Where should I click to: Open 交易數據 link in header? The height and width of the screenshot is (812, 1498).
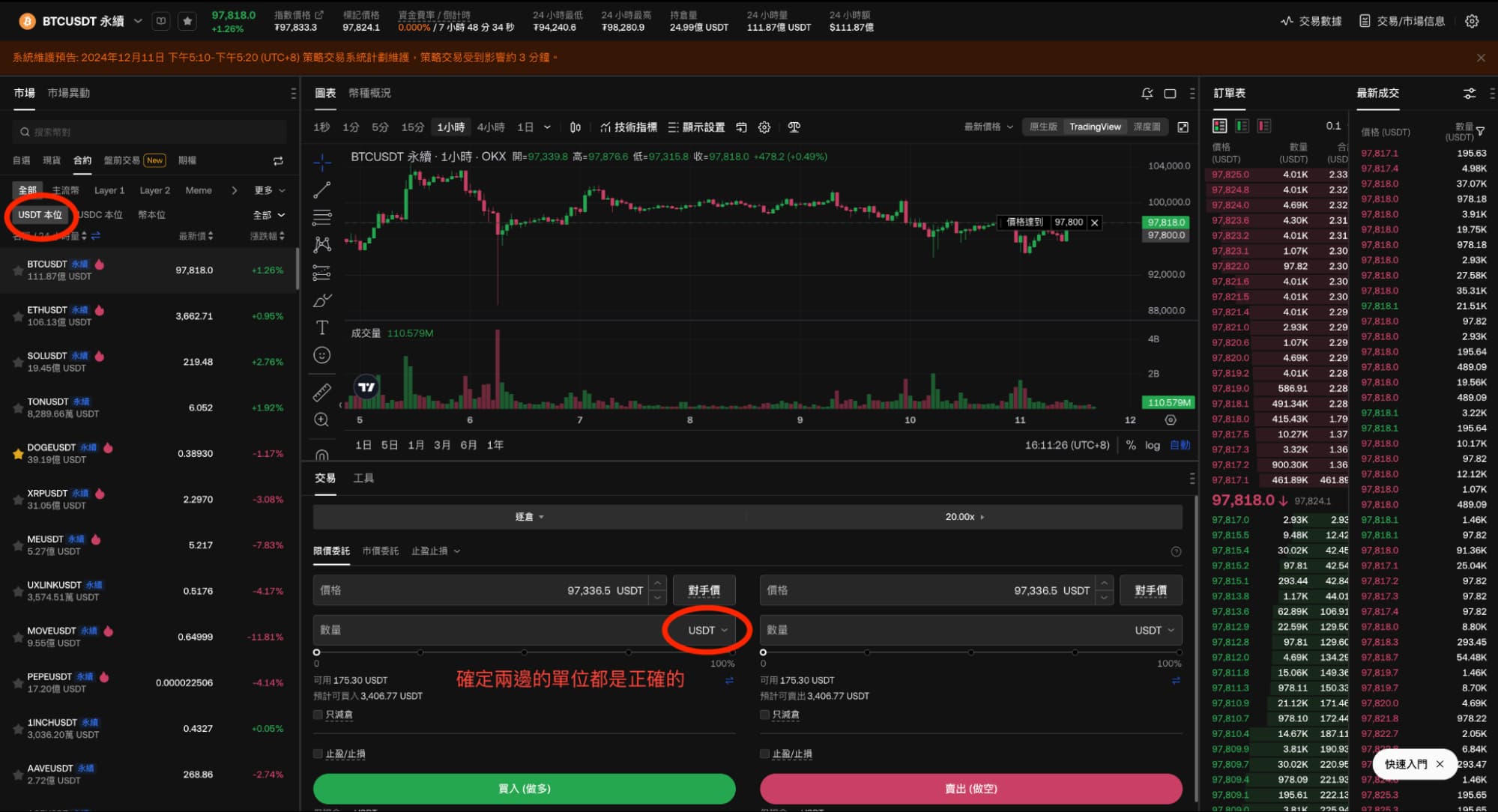[1311, 21]
